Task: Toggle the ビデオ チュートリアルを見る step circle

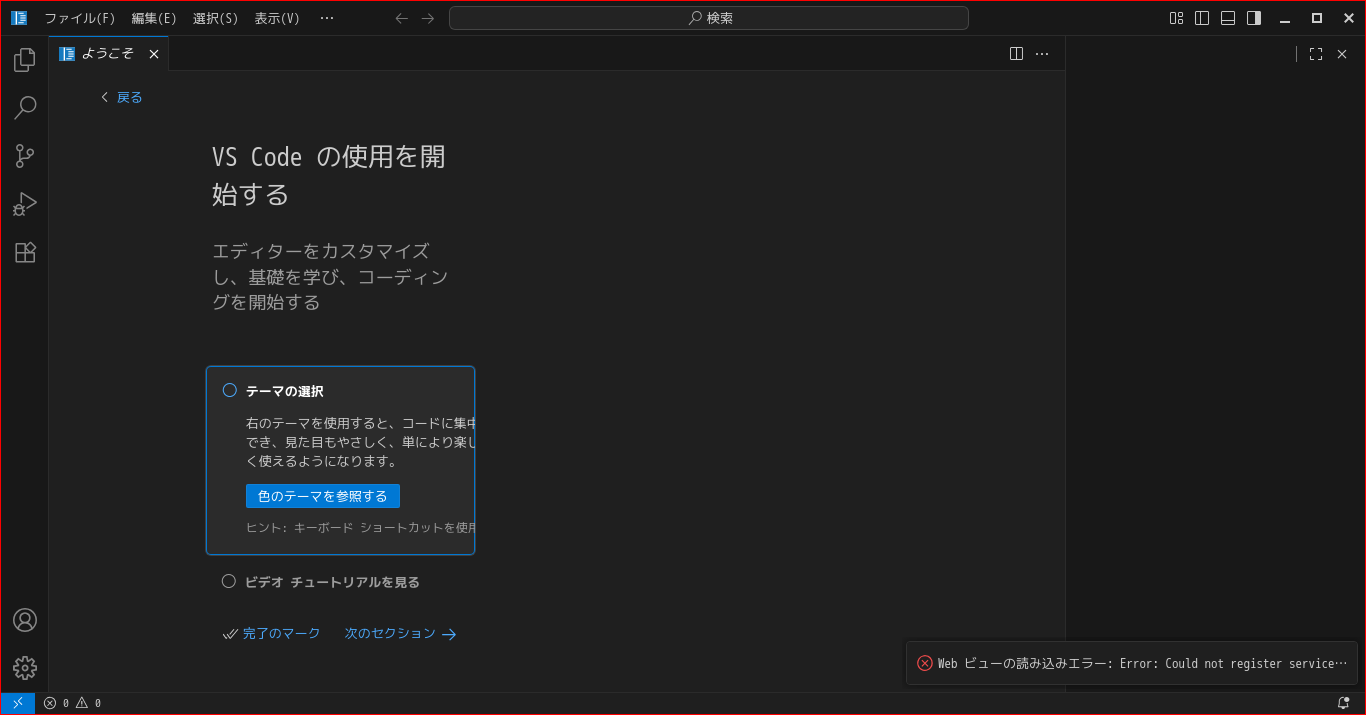Action: click(229, 581)
